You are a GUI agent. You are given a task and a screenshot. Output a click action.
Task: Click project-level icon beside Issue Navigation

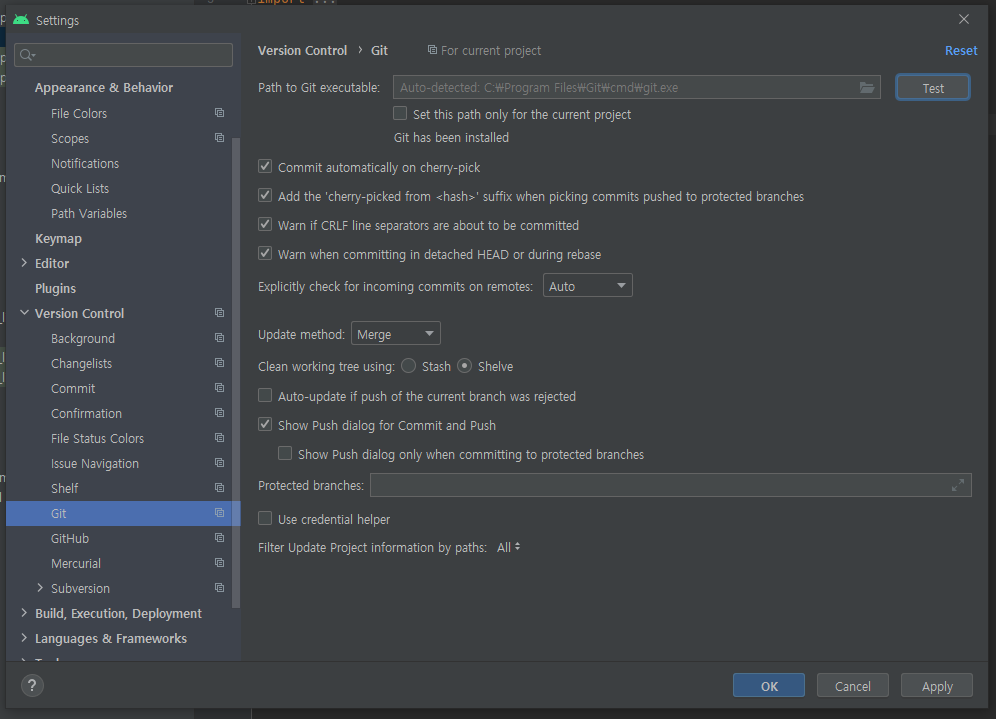click(x=219, y=463)
